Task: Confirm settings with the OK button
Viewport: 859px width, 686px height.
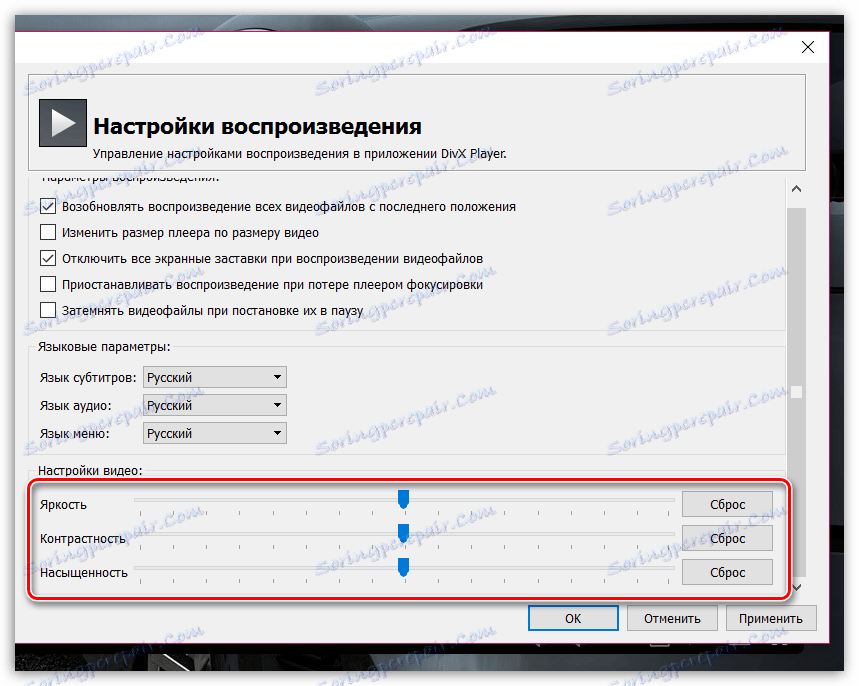Action: click(573, 617)
